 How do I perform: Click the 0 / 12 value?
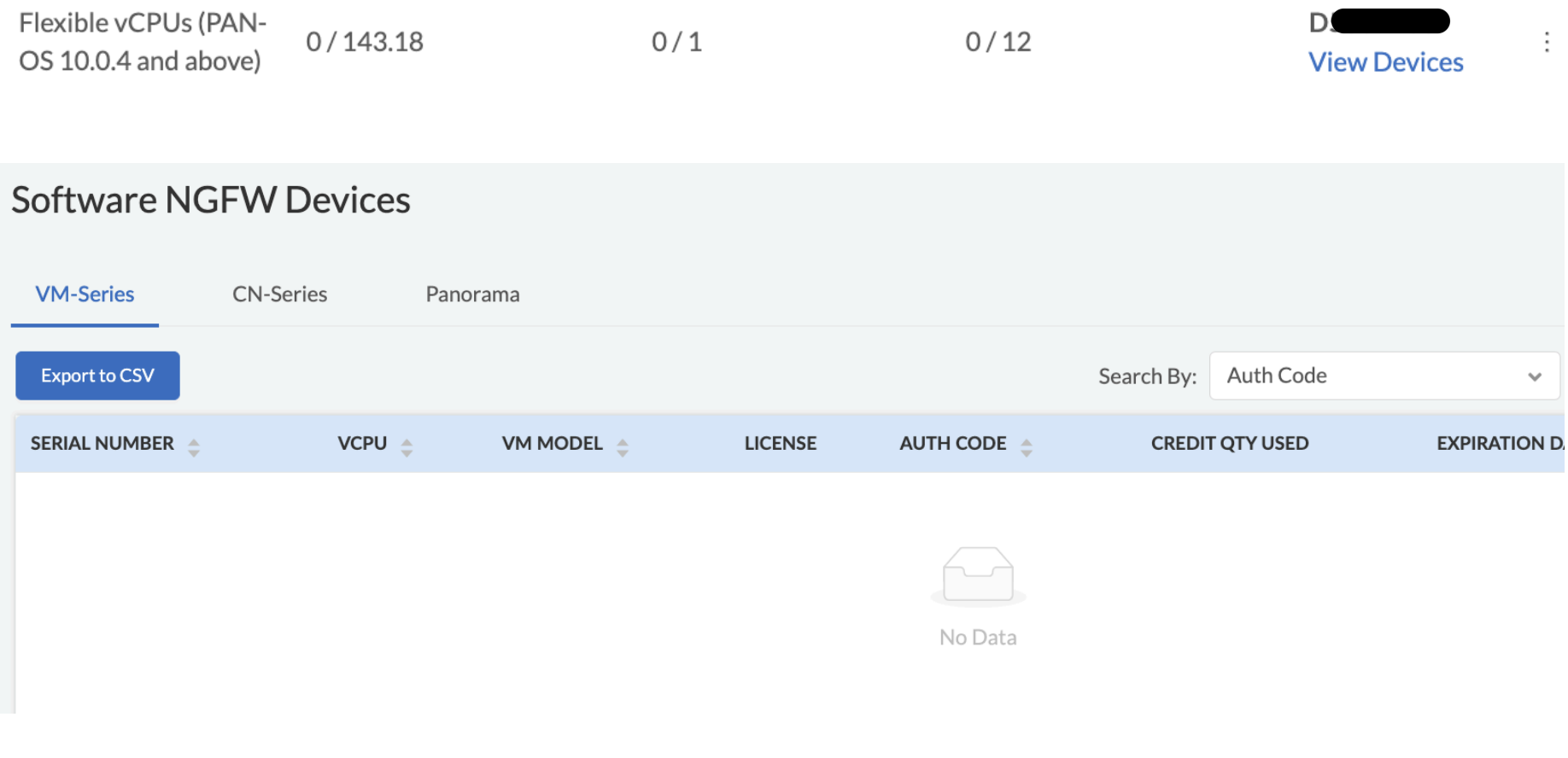[998, 42]
